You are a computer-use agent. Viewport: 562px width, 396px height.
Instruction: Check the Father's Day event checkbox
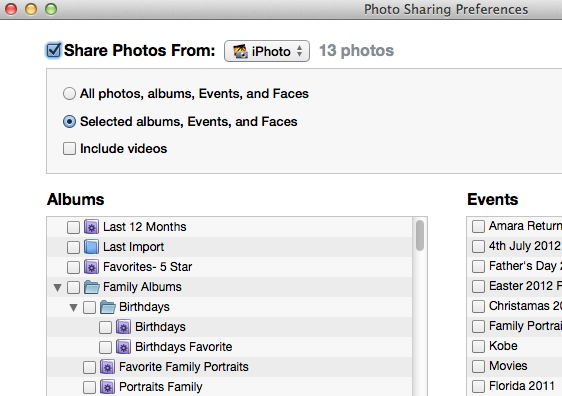click(478, 267)
